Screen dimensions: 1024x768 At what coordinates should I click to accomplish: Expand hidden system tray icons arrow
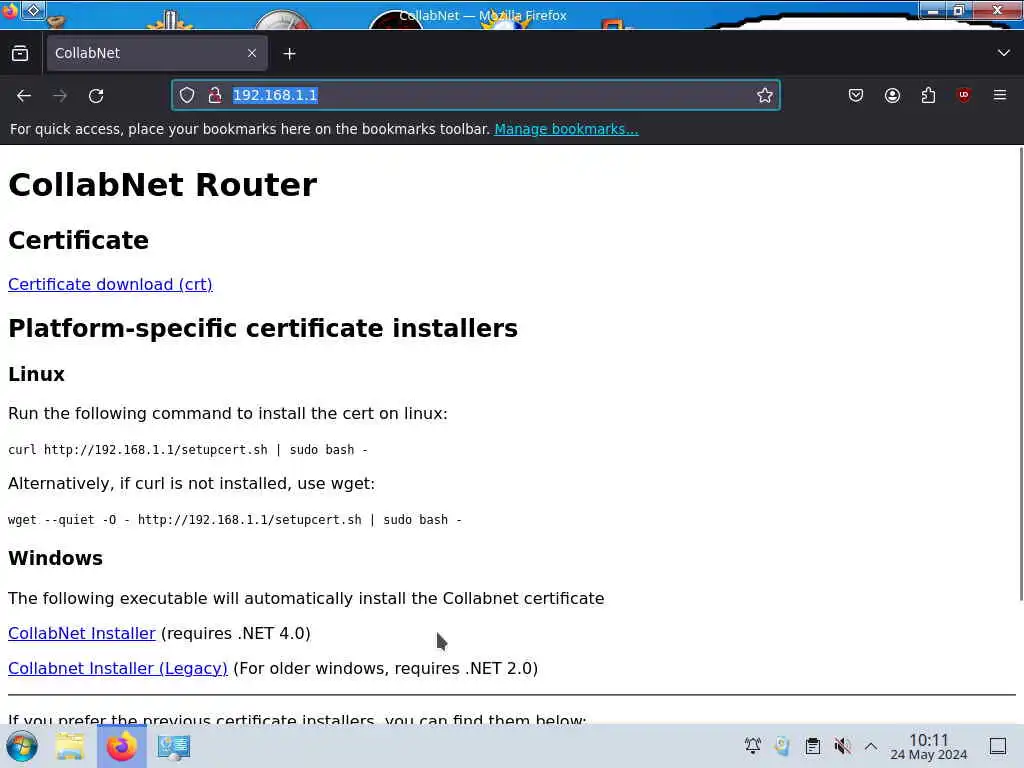point(871,746)
